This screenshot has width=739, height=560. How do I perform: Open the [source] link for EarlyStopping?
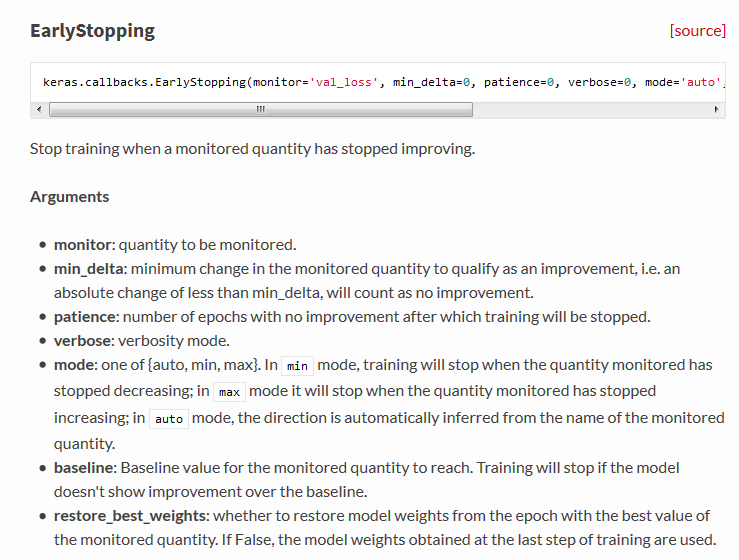click(x=697, y=30)
